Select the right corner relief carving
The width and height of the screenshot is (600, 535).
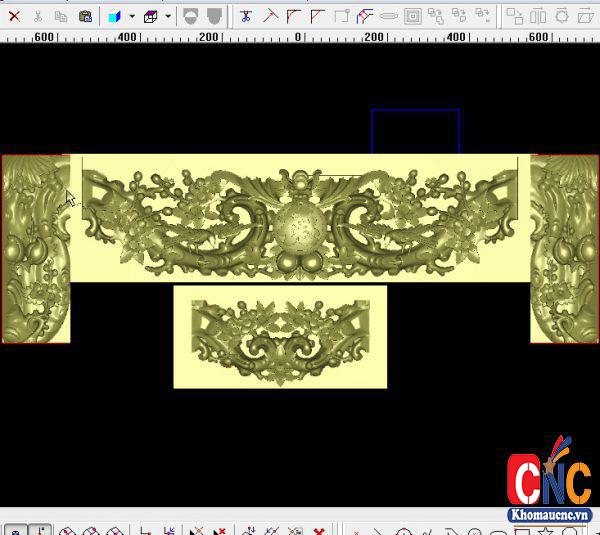(x=565, y=249)
